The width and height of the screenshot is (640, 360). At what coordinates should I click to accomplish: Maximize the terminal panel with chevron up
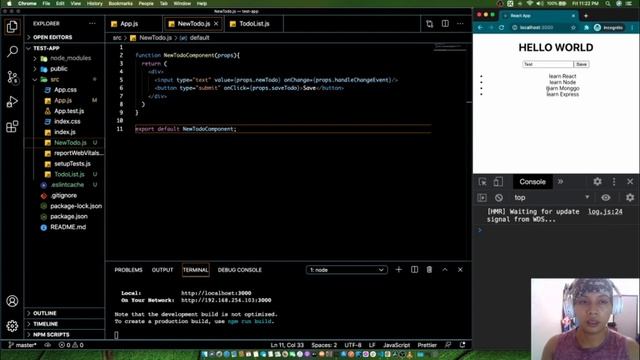[445, 269]
